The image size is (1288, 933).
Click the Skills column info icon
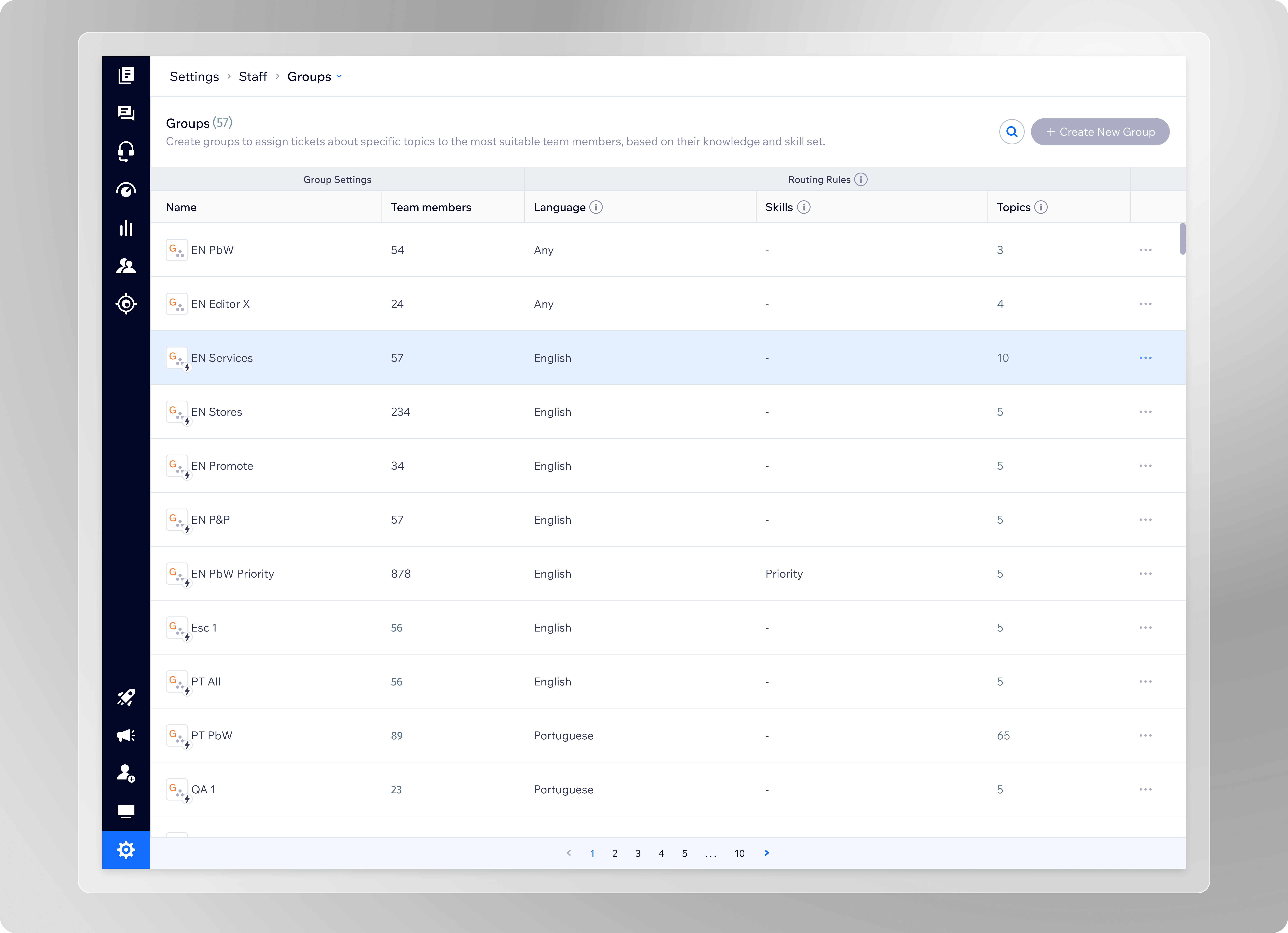pyautogui.click(x=804, y=207)
